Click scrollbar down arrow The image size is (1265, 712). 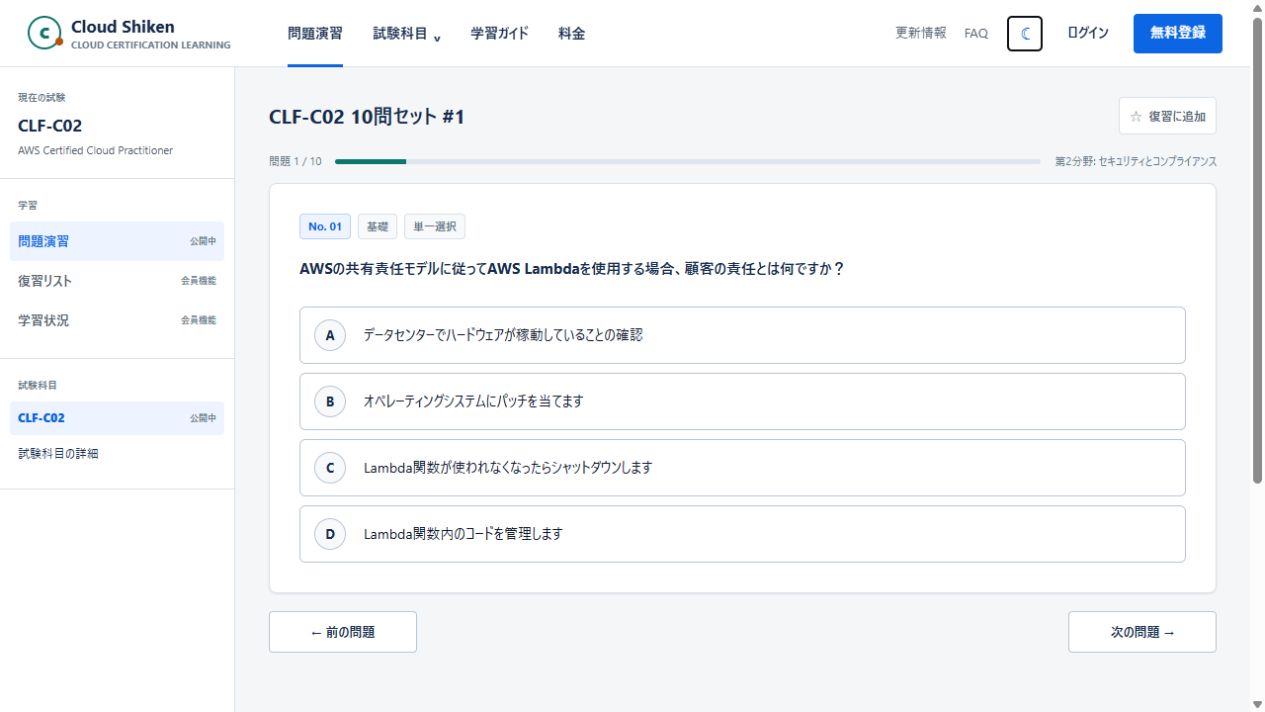tap(1257, 704)
